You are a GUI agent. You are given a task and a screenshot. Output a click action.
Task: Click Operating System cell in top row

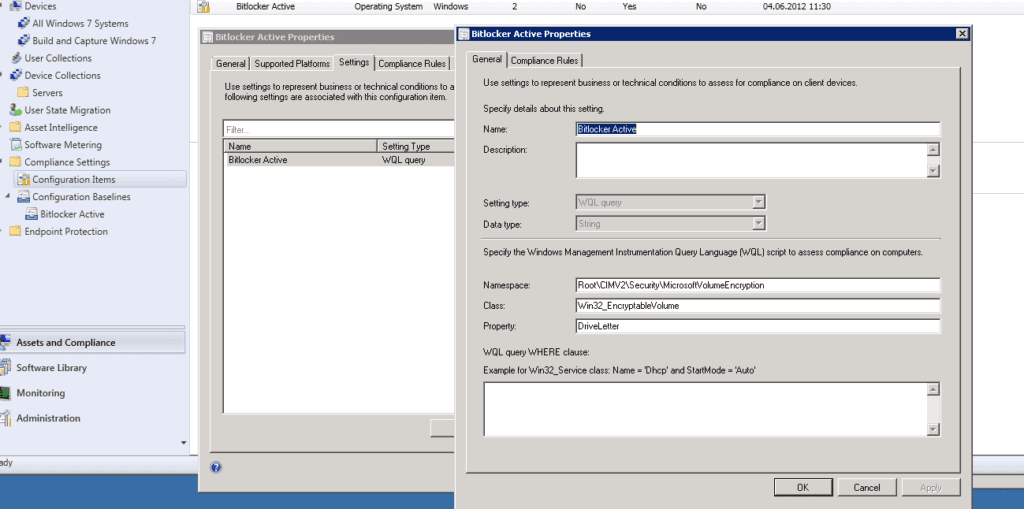coord(388,7)
